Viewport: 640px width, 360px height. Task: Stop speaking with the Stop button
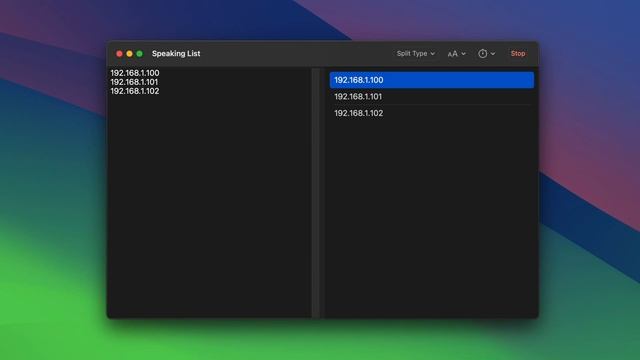pos(518,53)
